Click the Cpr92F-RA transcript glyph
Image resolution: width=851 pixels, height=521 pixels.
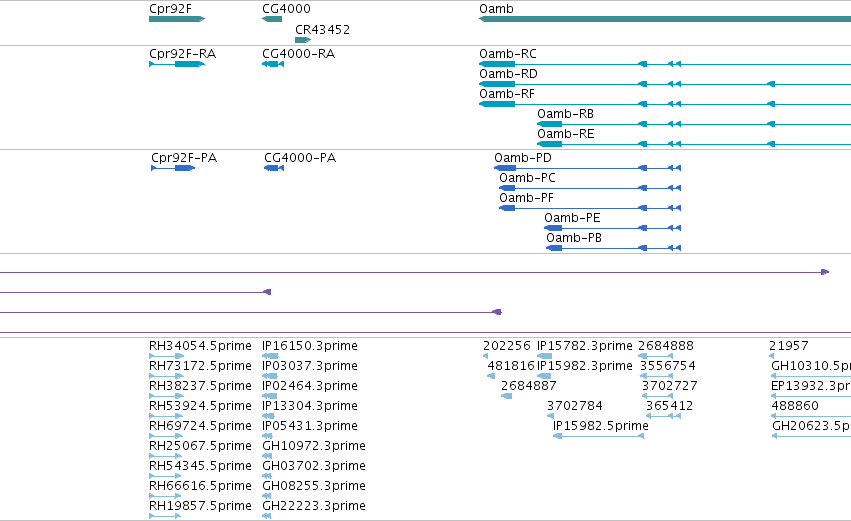[177, 64]
